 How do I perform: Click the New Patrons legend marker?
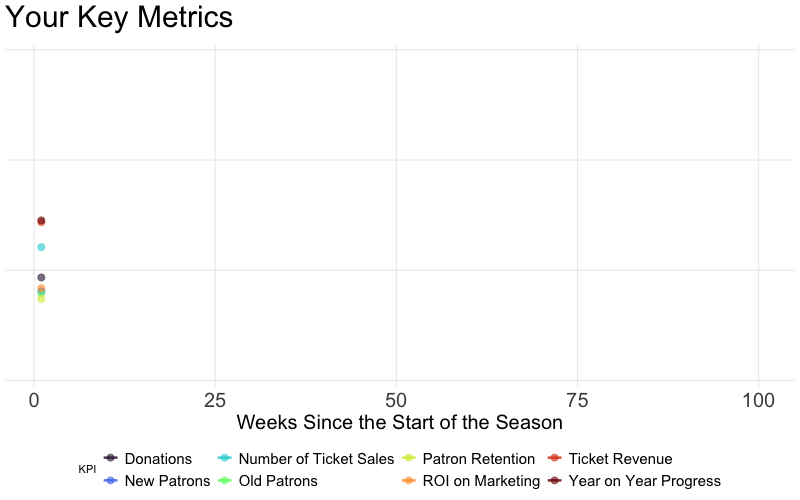(110, 481)
